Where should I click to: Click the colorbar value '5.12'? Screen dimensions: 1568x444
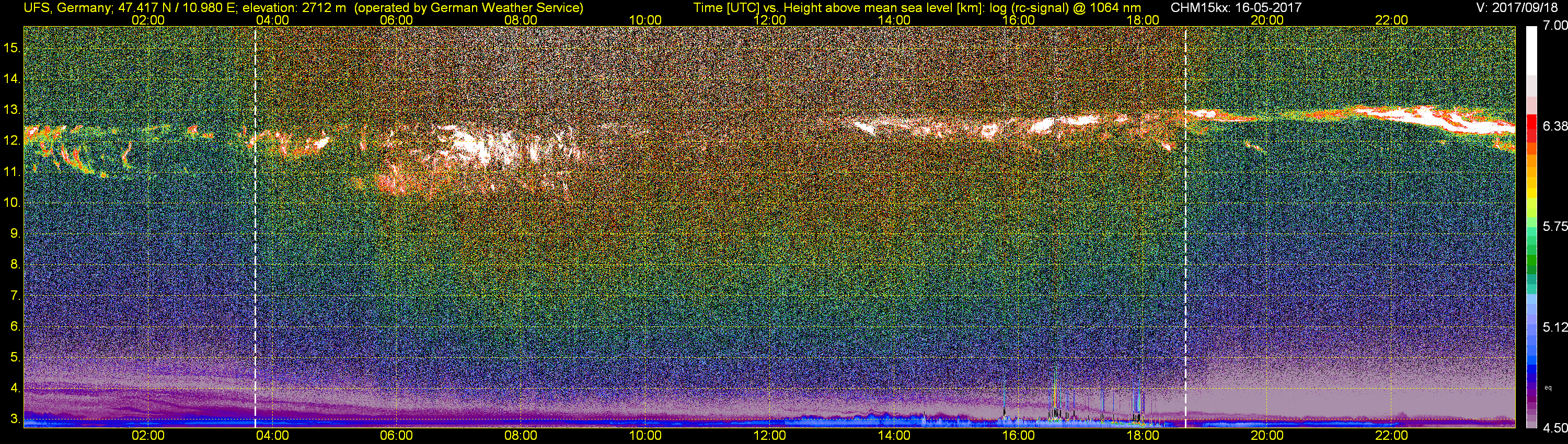tap(1554, 327)
